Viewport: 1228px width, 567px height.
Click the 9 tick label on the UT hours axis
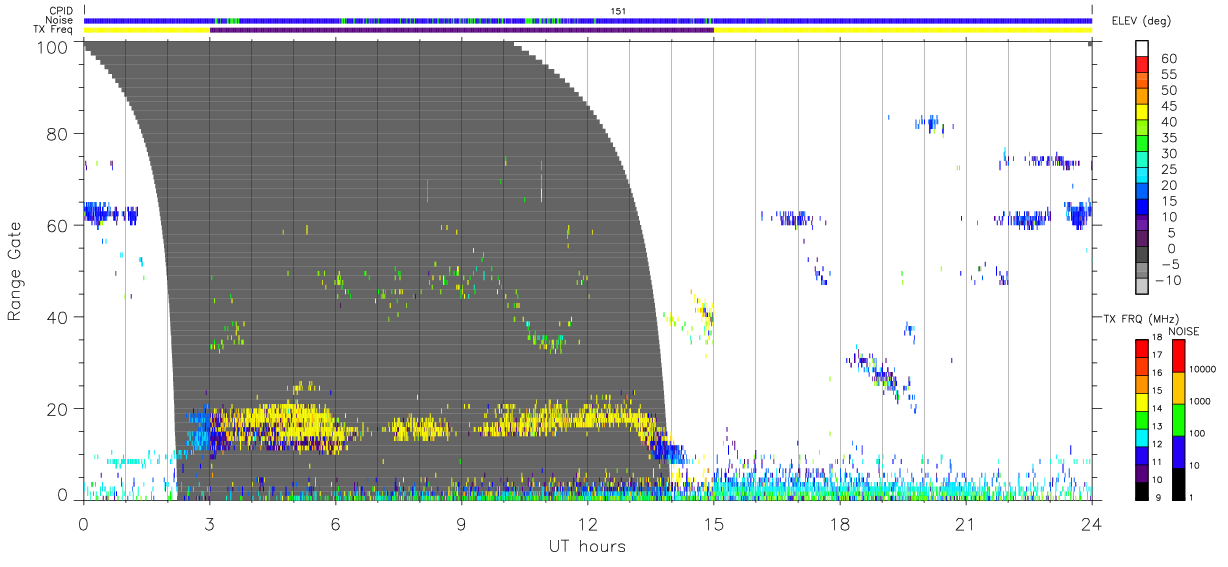click(x=461, y=524)
